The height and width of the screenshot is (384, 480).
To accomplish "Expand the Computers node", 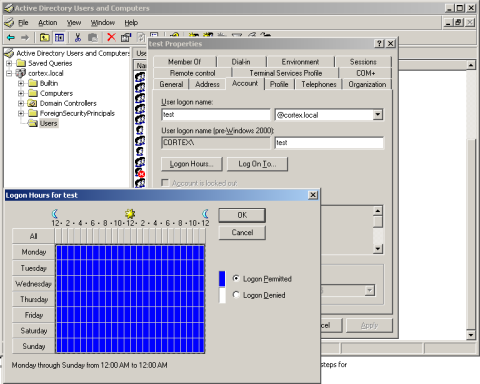I will (21, 93).
